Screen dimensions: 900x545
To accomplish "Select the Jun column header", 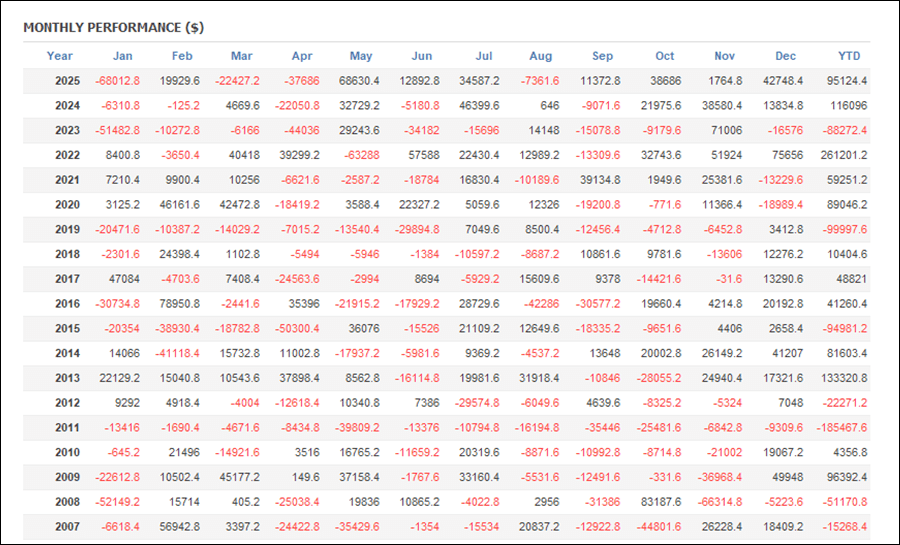I will pos(422,56).
